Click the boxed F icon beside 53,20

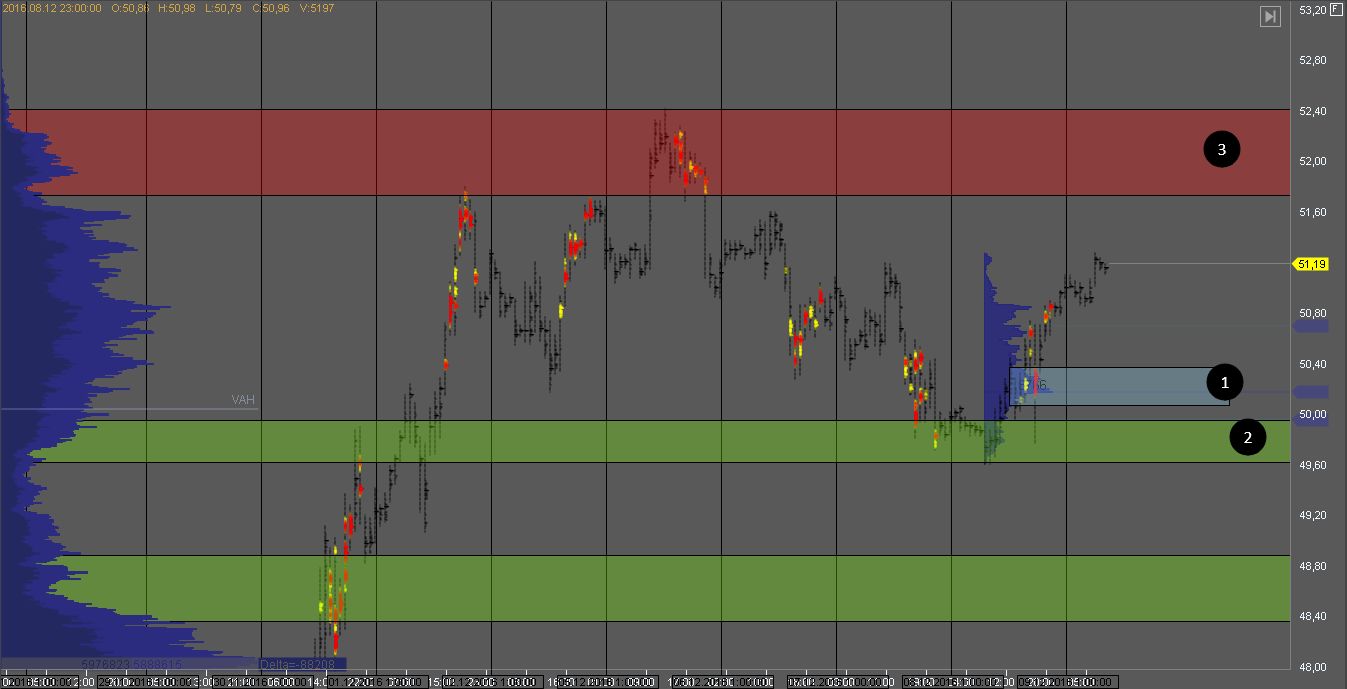pyautogui.click(x=1336, y=9)
